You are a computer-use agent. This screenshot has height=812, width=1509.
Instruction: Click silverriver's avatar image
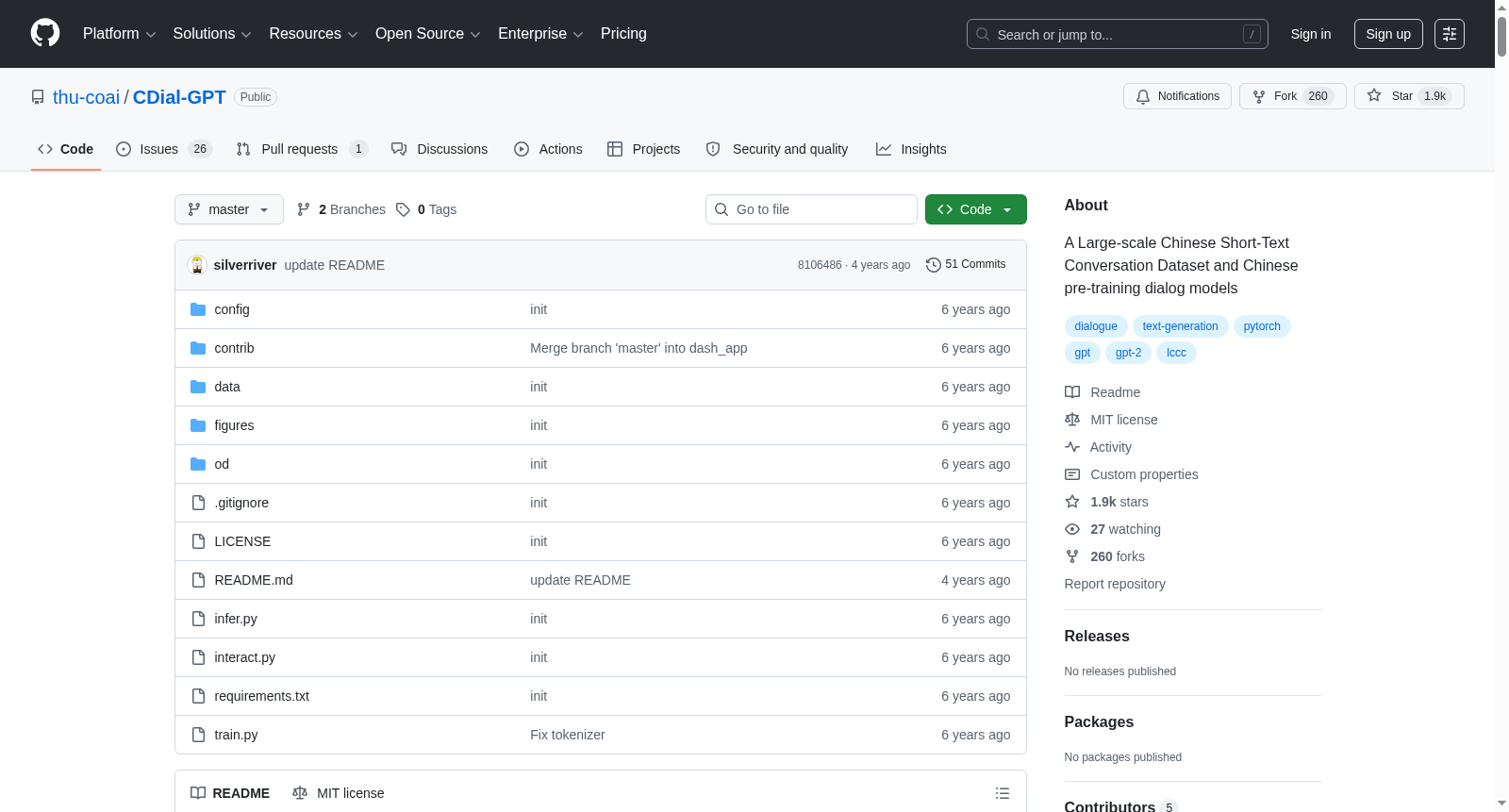tap(197, 265)
